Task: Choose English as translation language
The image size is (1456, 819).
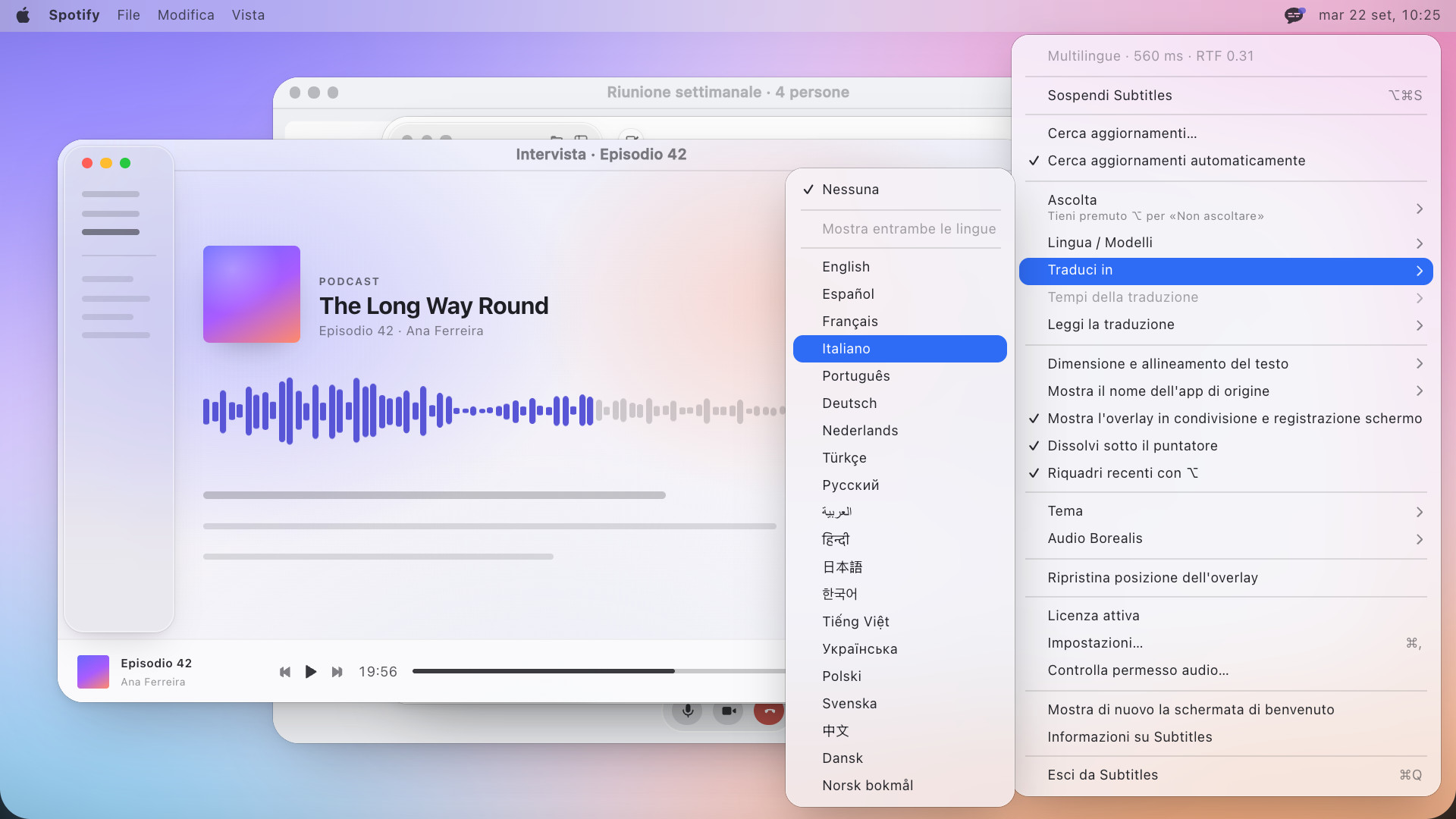Action: pos(899,267)
